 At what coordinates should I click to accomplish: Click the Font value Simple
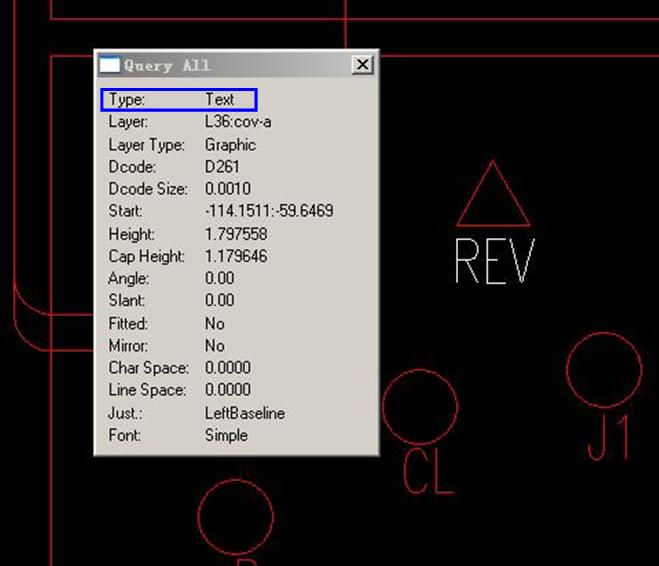click(x=226, y=435)
